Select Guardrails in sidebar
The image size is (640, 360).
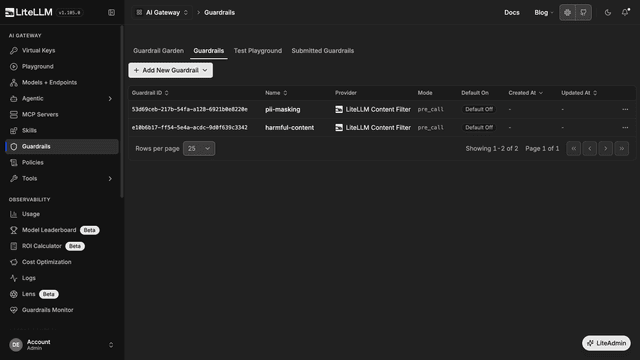[x=62, y=147]
